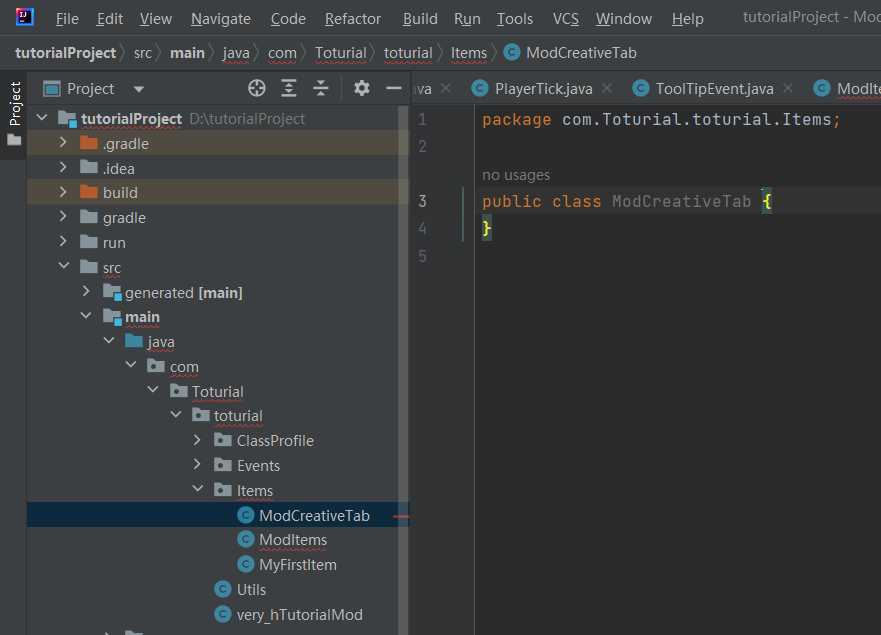The image size is (881, 635).
Task: Click the 'no usages' hint above class
Action: (516, 175)
